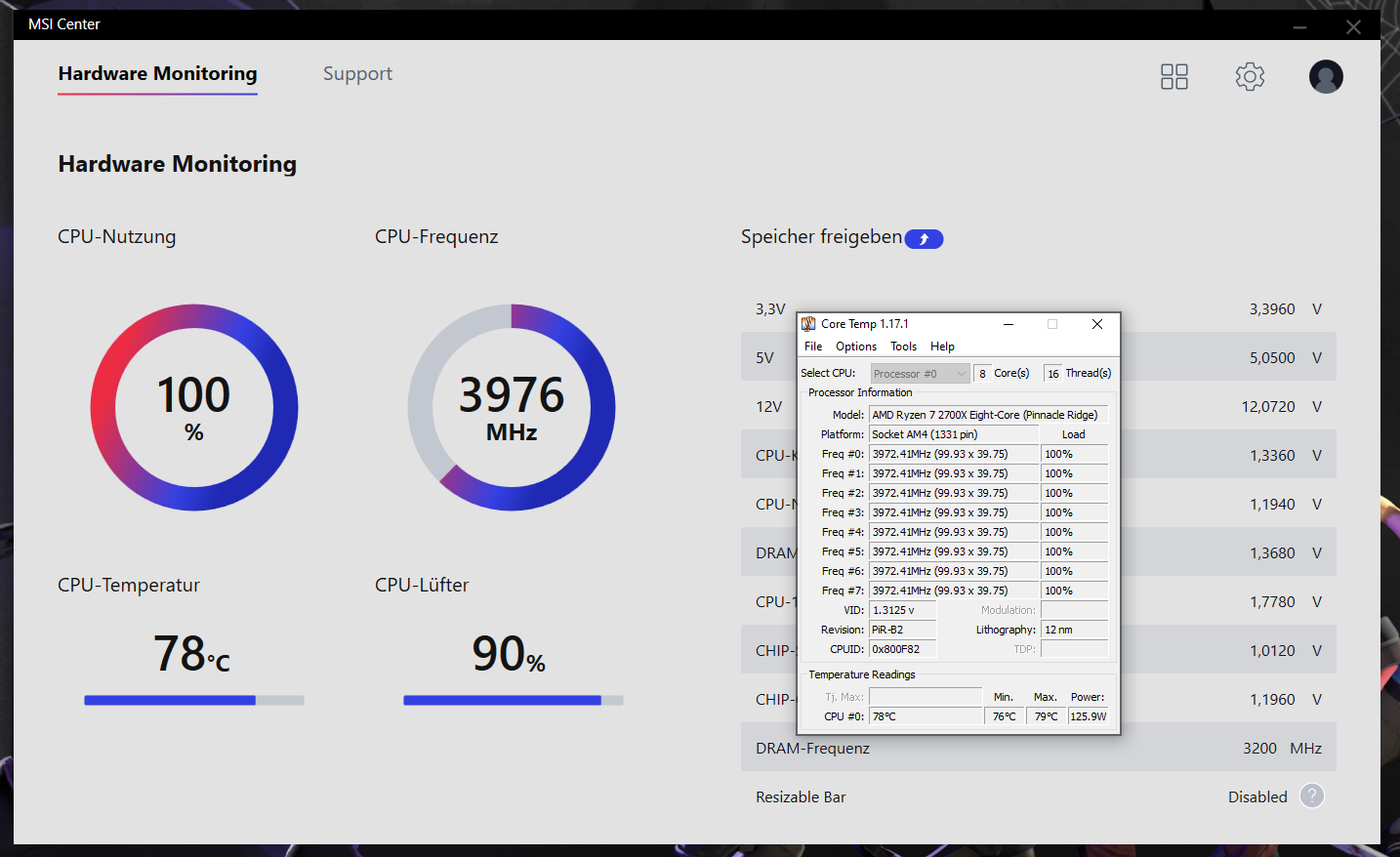1400x857 pixels.
Task: Click the Speicher freigeben label
Action: point(821,237)
